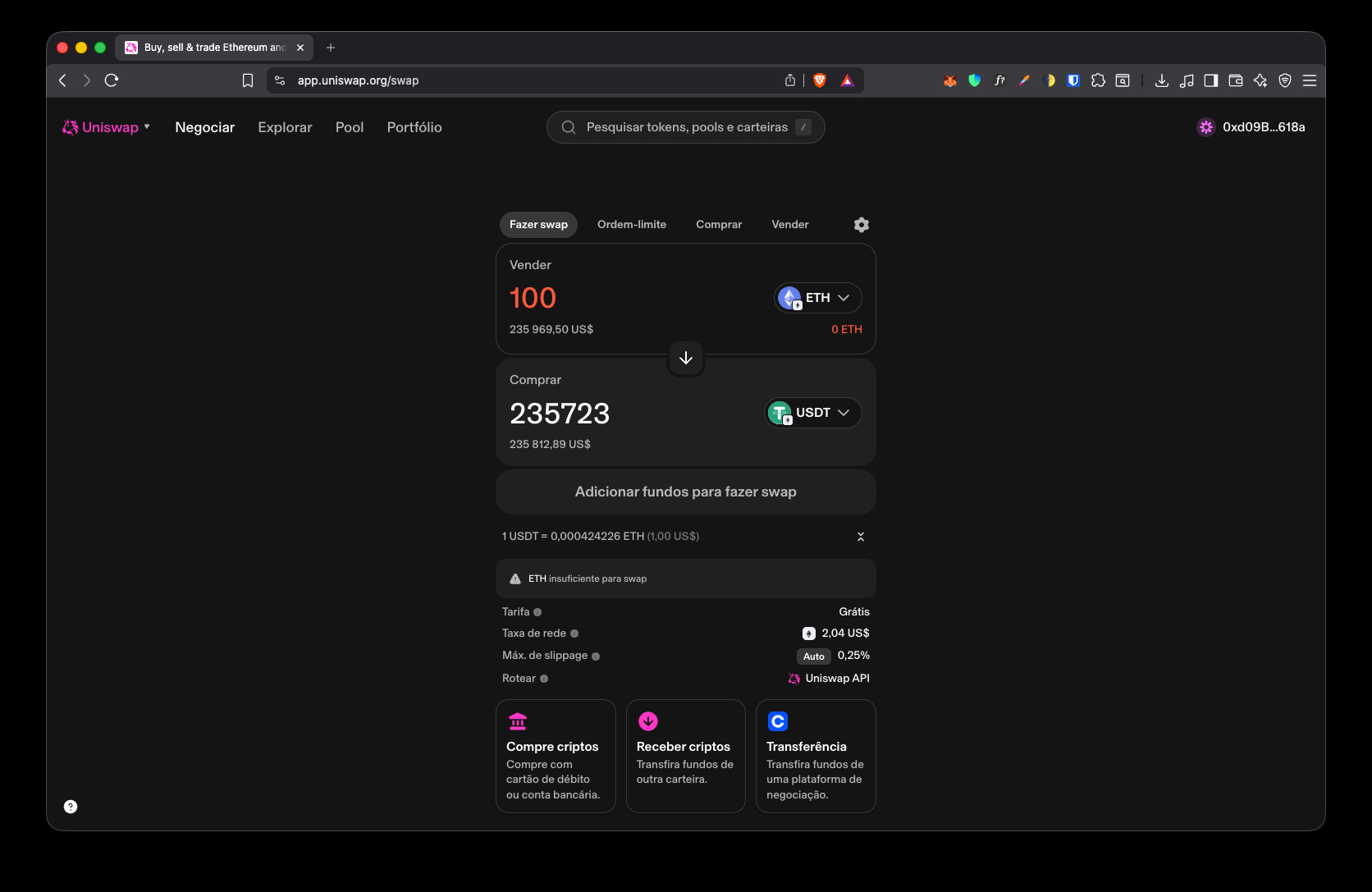Click the browser bookmark icon
Screen dimensions: 1372x892
tap(248, 80)
